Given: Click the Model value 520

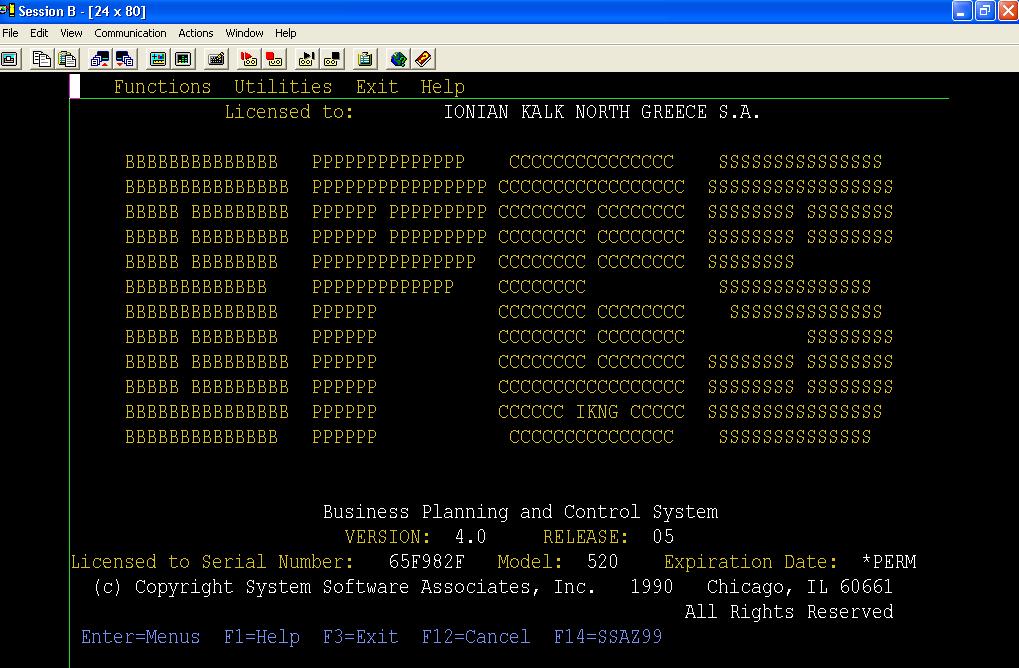Looking at the screenshot, I should tap(602, 562).
